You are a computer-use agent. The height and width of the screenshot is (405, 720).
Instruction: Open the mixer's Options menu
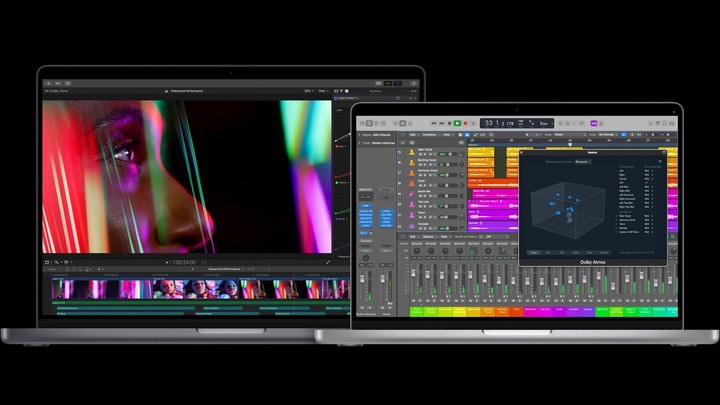(427, 237)
